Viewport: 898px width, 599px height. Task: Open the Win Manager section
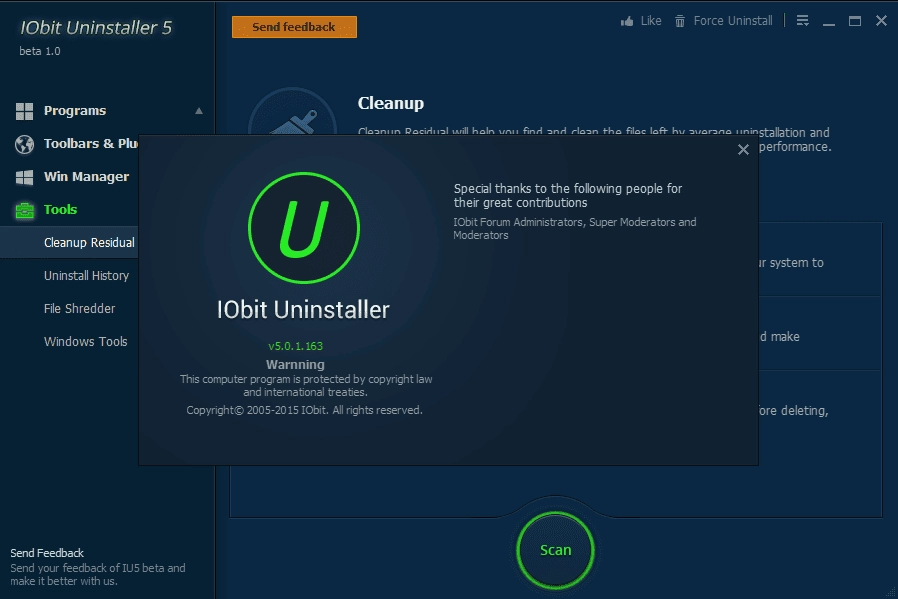pos(86,176)
